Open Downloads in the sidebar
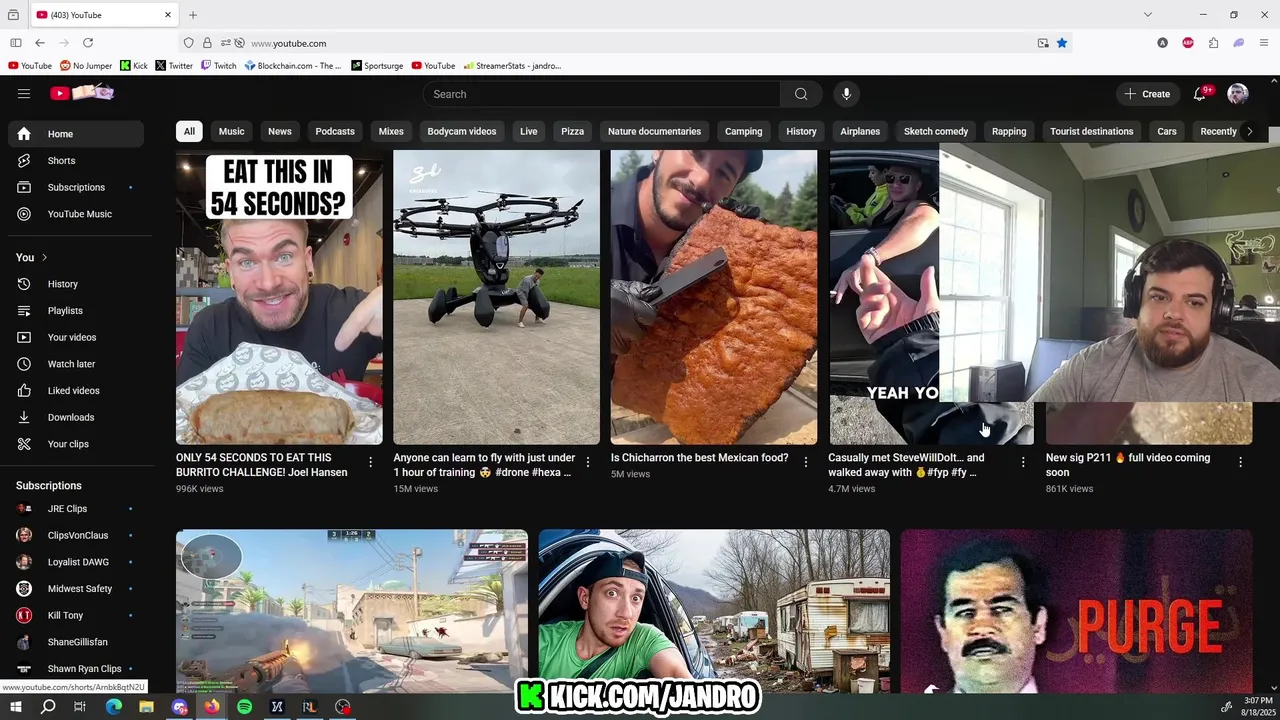The height and width of the screenshot is (720, 1280). pos(76,417)
